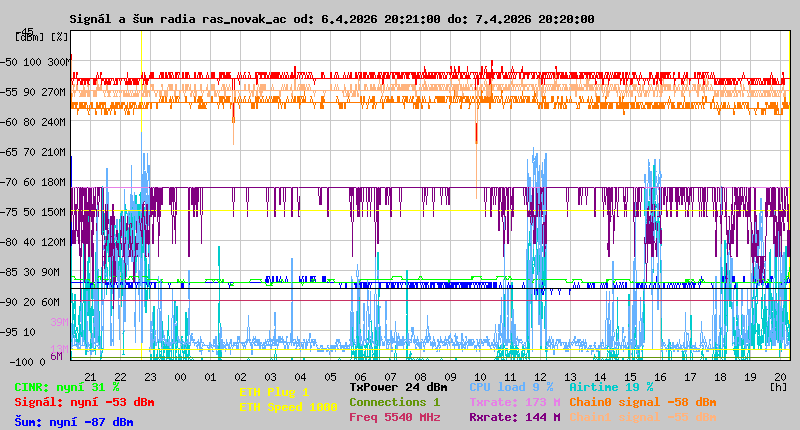Image resolution: width=800 pixels, height=430 pixels.
Task: Click the [dBm] [%] axis unit label
Action: 42,37
